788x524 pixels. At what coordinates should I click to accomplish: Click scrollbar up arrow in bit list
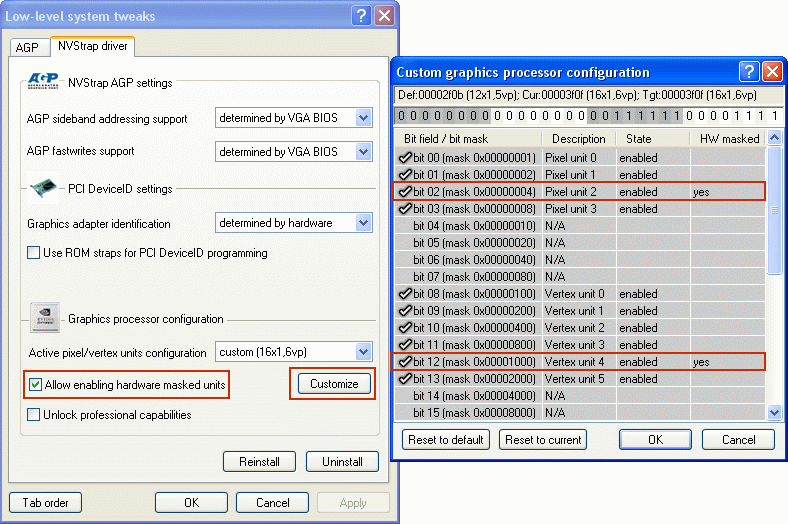774,137
